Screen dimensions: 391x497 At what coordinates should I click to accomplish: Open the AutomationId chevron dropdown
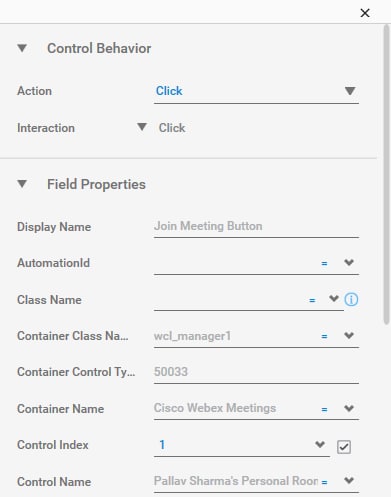[x=349, y=262]
